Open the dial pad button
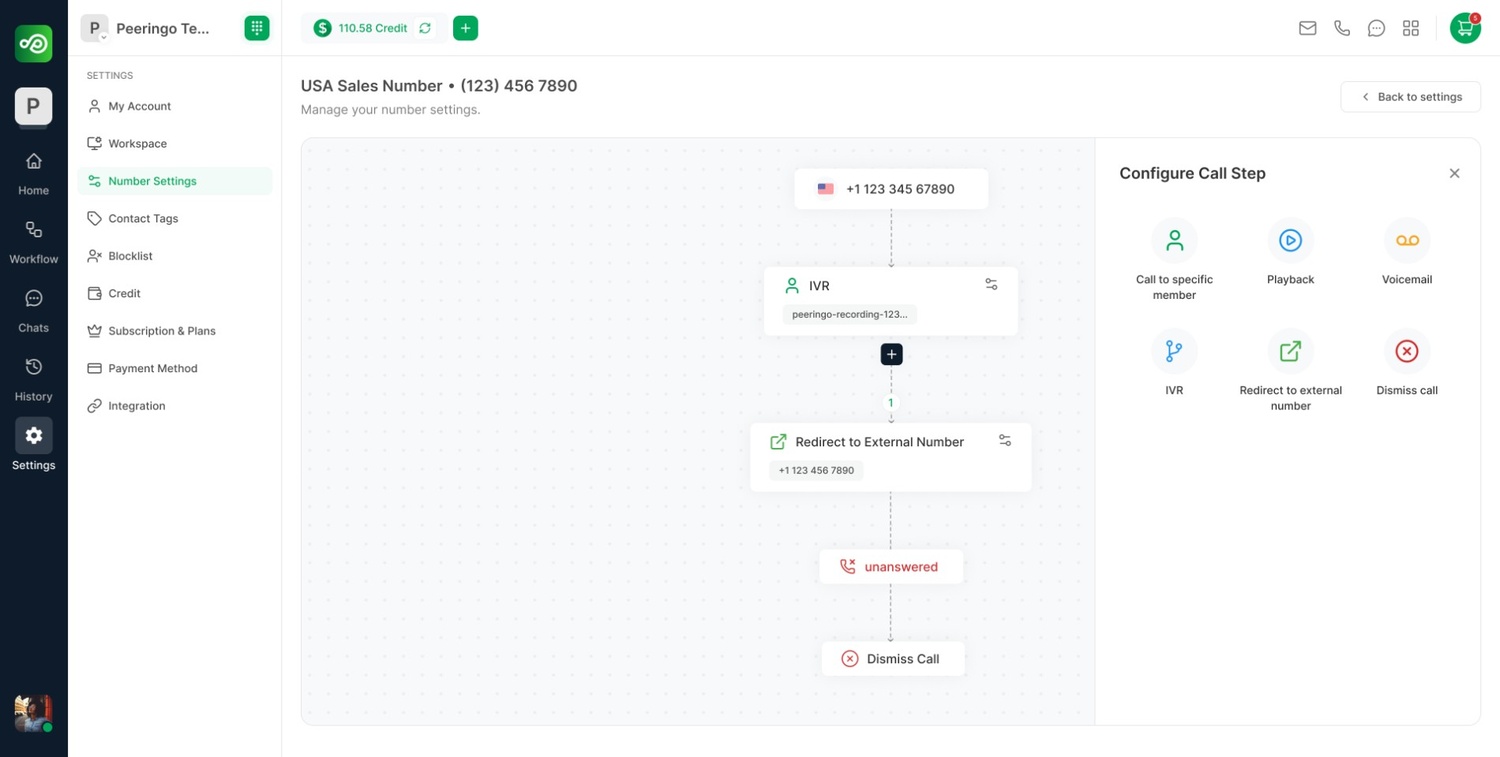1500x757 pixels. coord(257,28)
